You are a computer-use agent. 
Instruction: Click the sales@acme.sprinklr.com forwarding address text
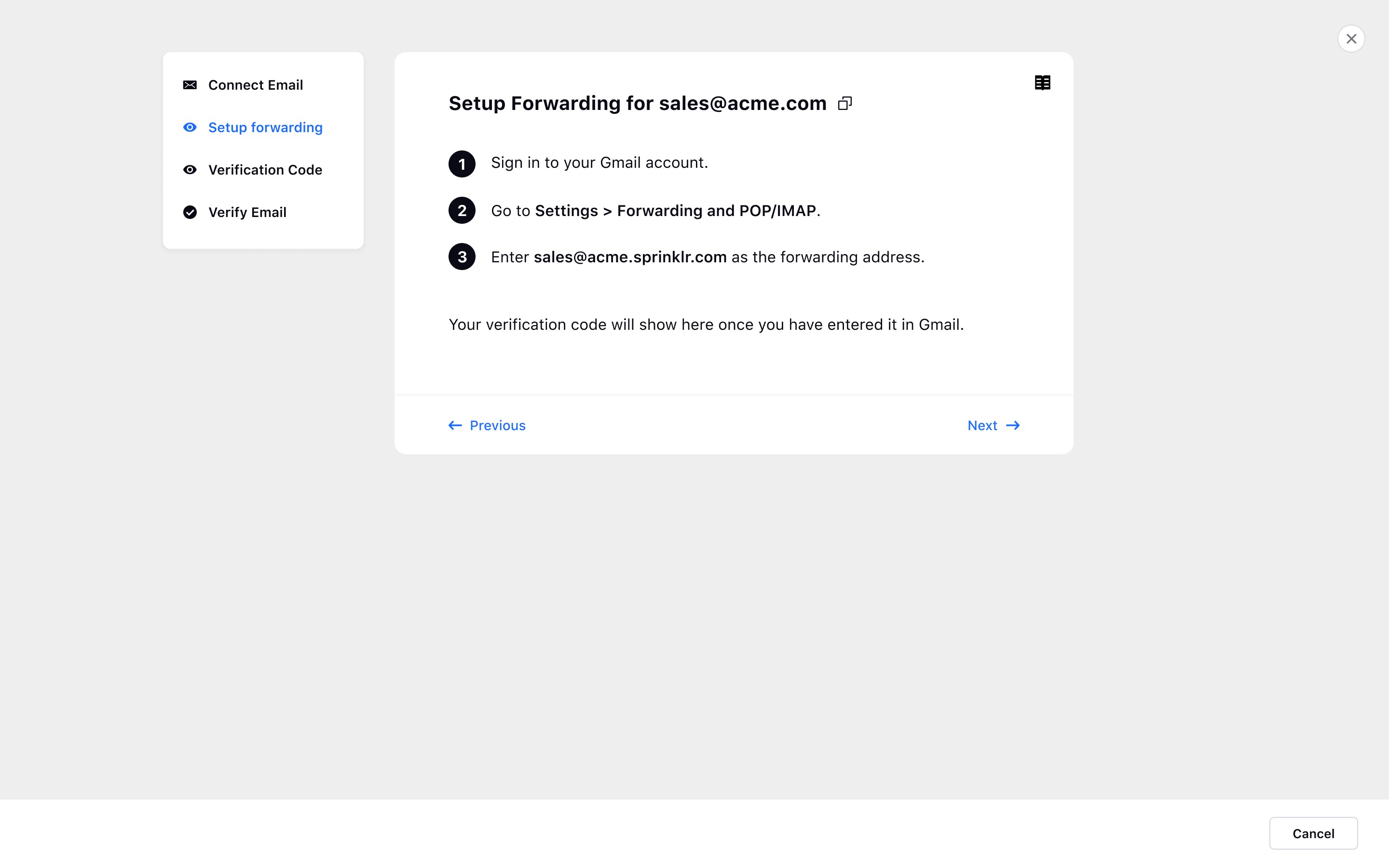[x=630, y=257]
